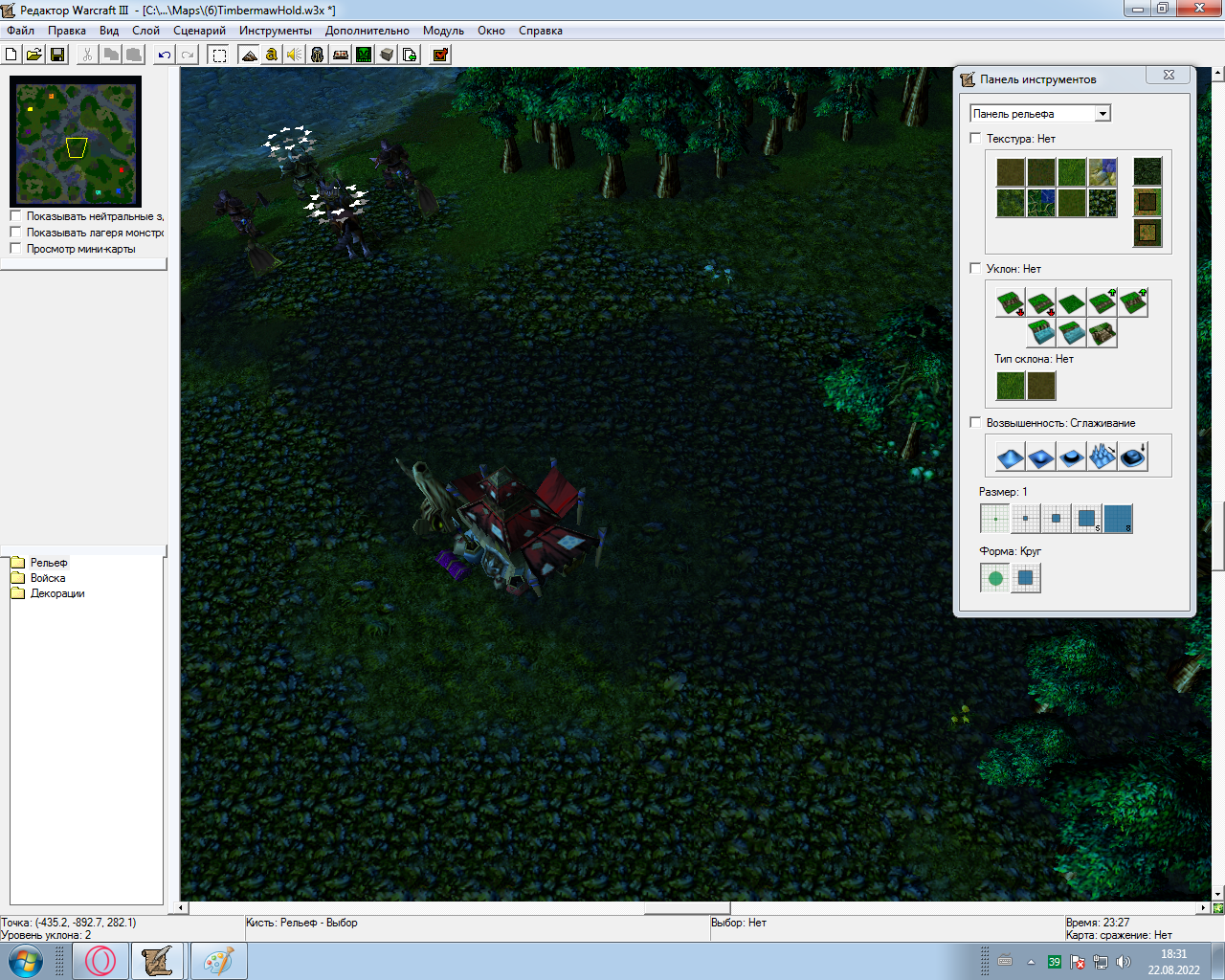Click the undo arrow in the toolbar

tap(165, 55)
